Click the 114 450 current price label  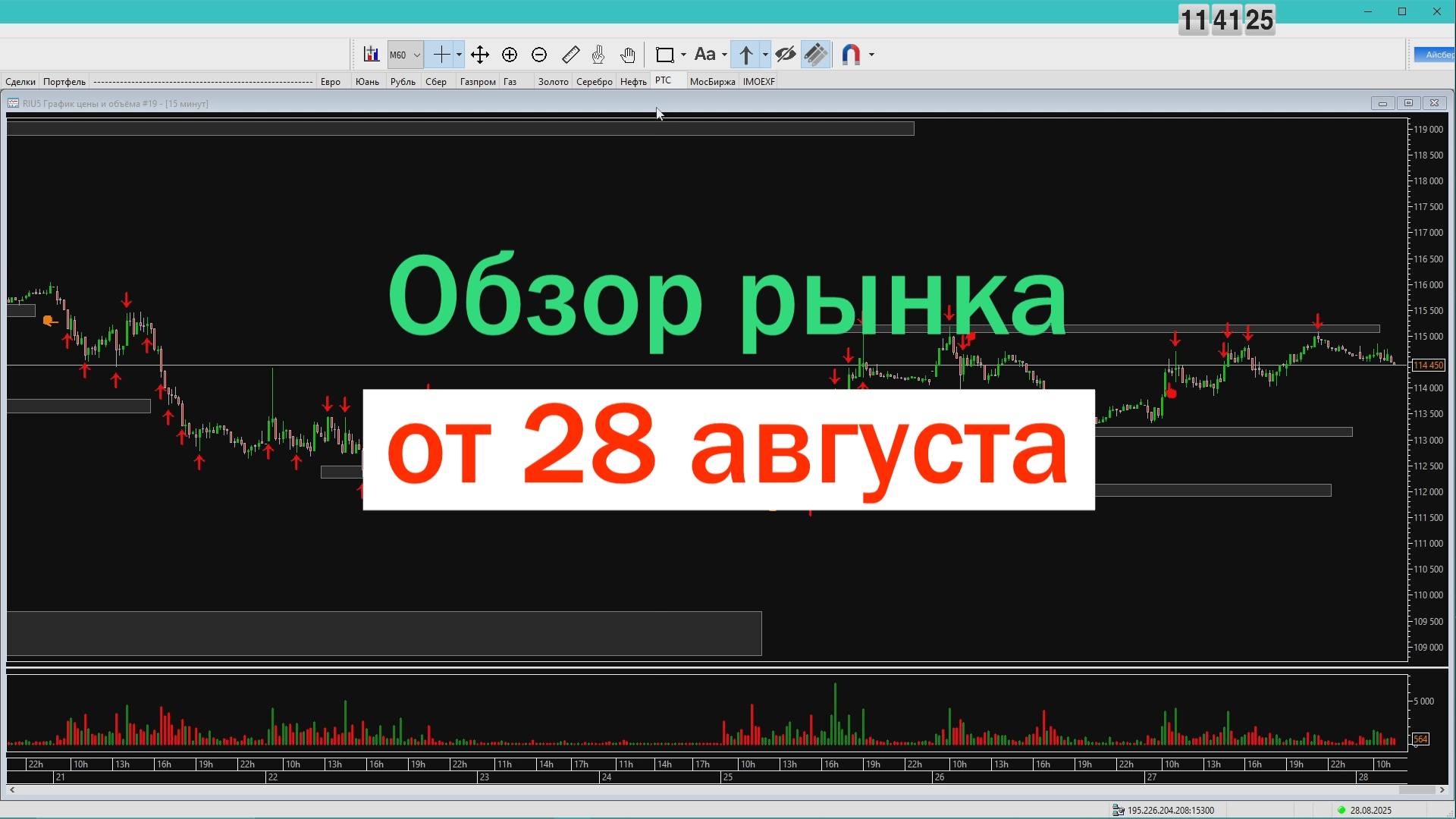click(x=1428, y=366)
